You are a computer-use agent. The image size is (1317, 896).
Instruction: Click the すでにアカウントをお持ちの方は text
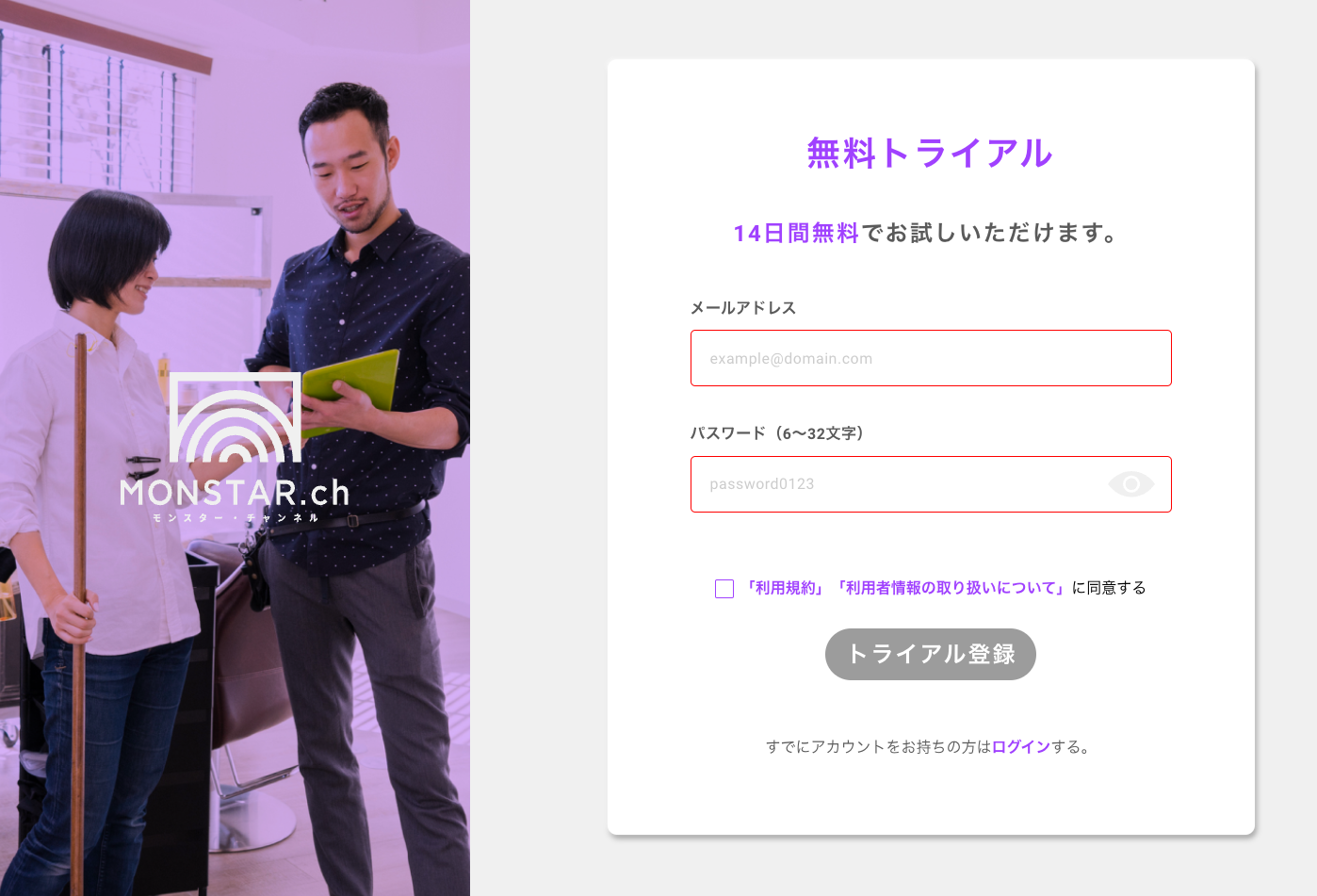tap(879, 747)
